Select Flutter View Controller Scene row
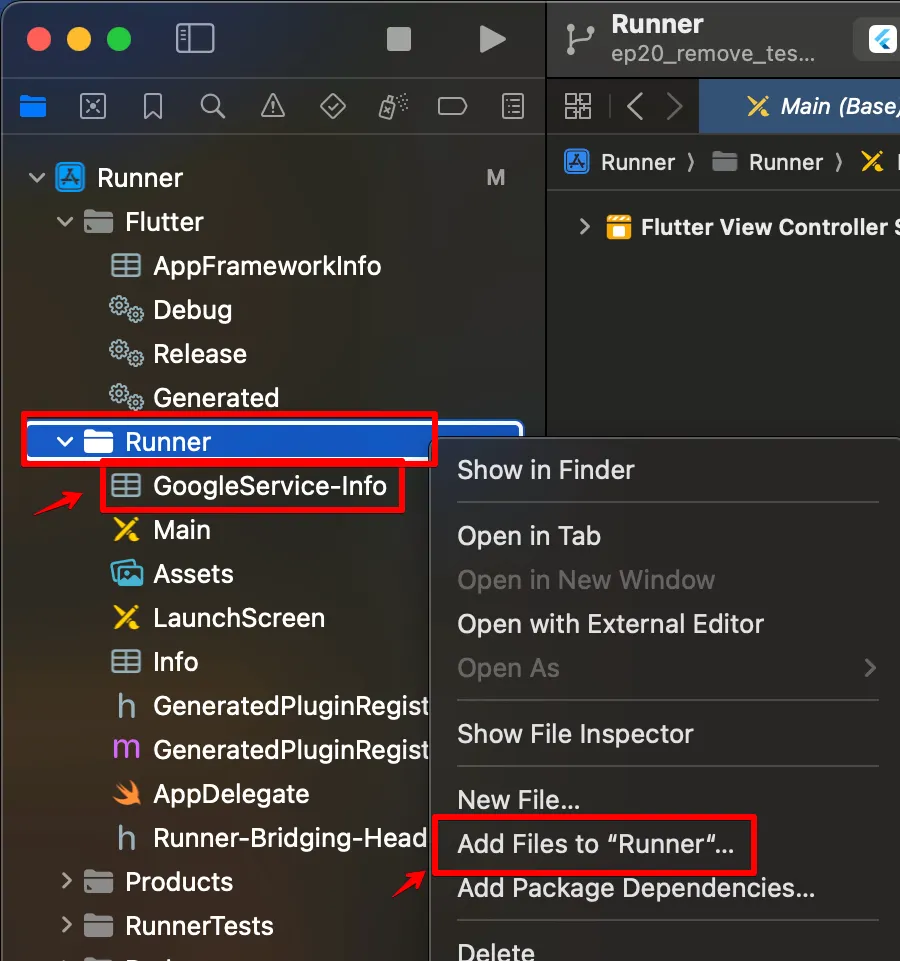900x961 pixels. 752,227
